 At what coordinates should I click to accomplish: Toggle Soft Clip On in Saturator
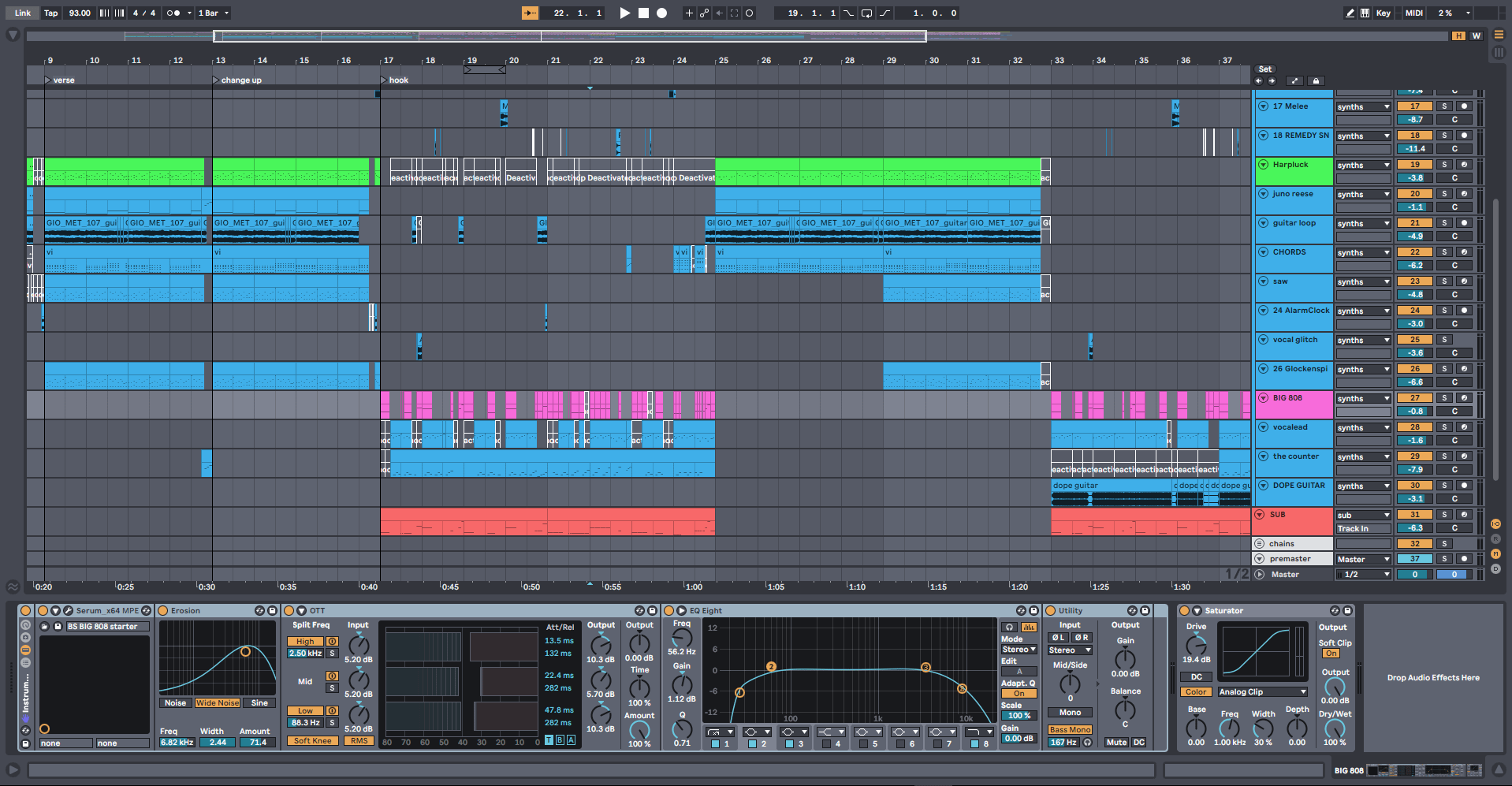[x=1331, y=654]
